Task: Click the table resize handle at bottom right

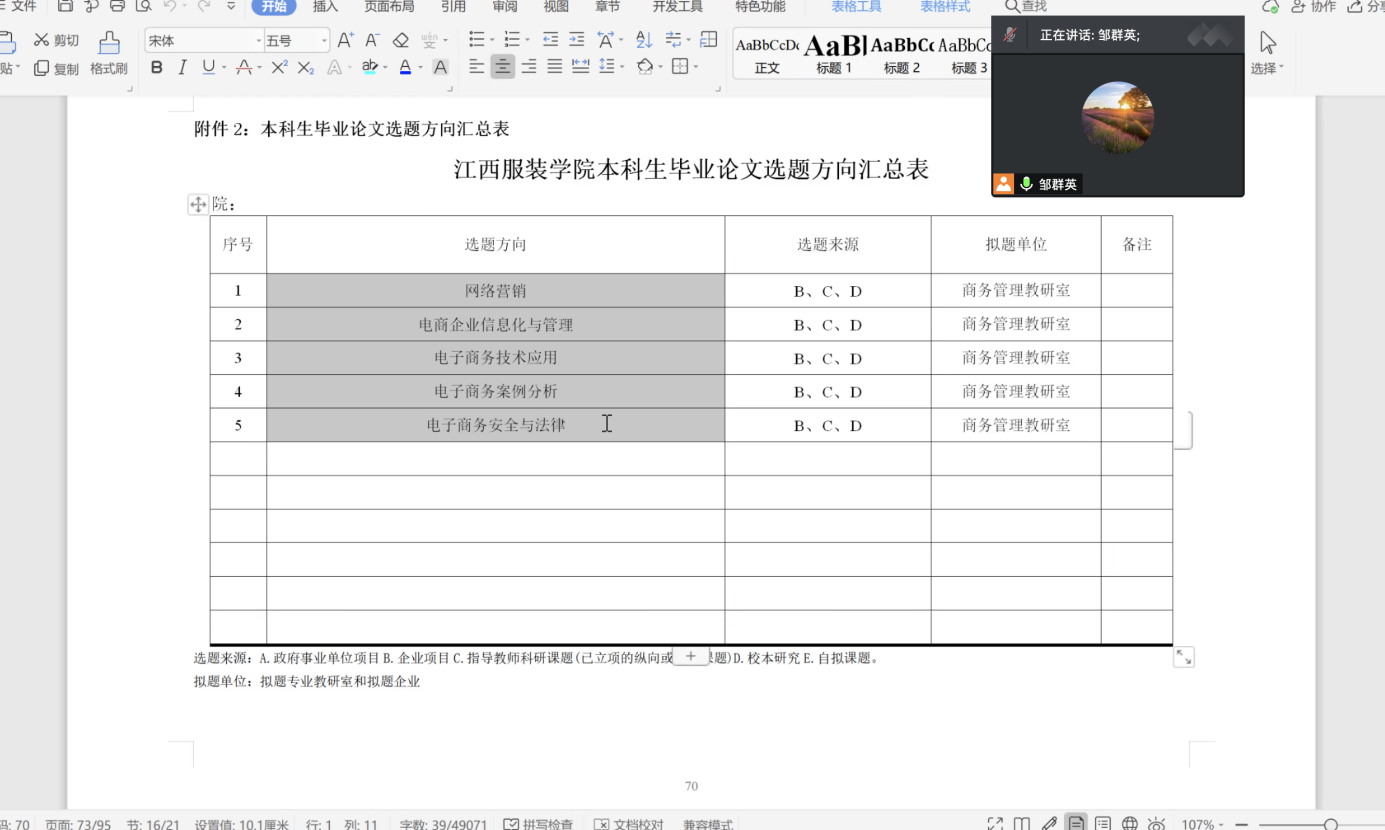Action: (1184, 657)
